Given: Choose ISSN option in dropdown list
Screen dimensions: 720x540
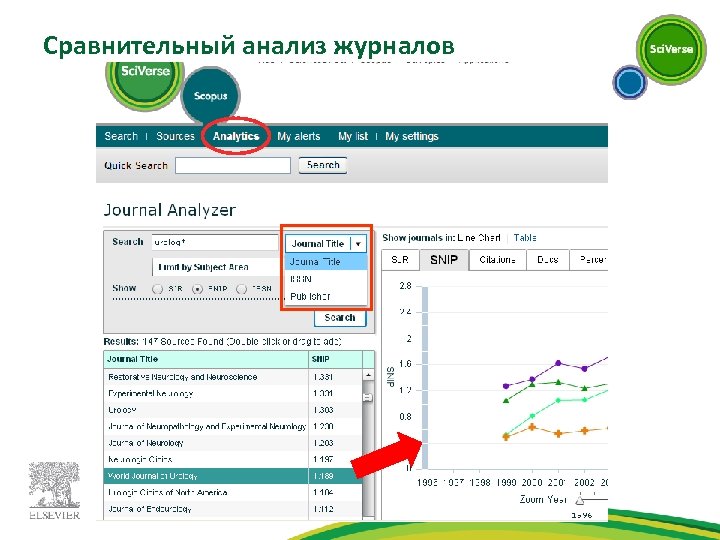Looking at the screenshot, I should (326, 279).
